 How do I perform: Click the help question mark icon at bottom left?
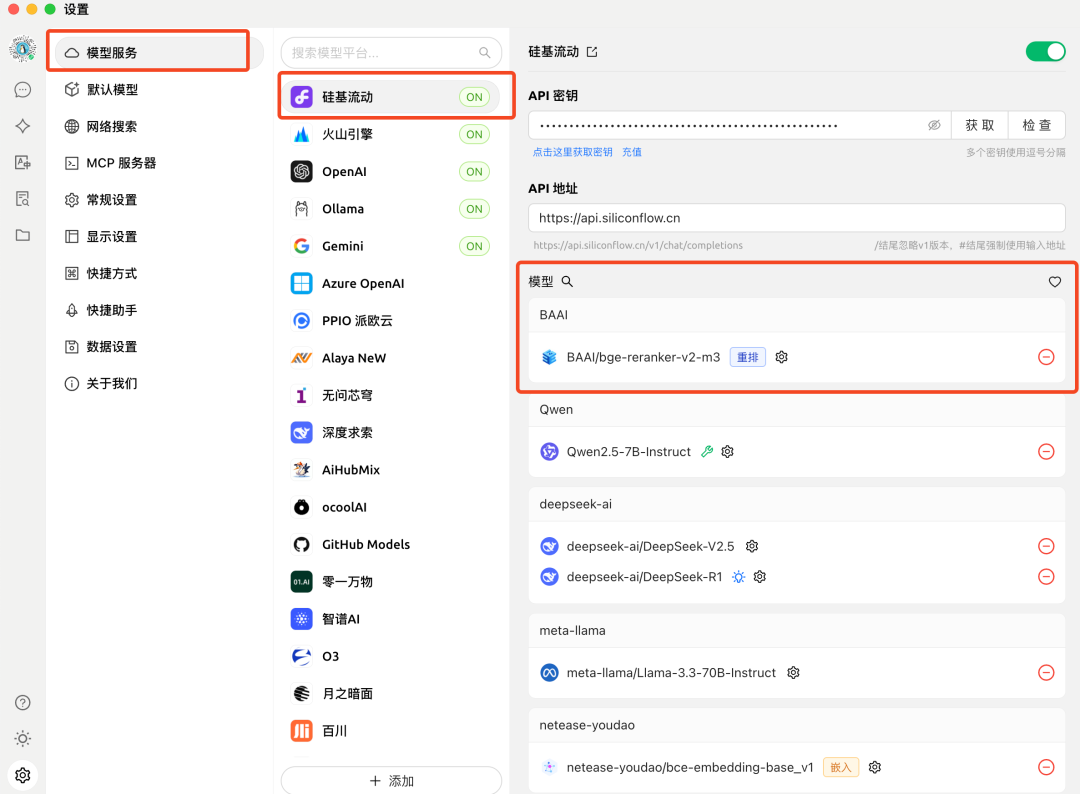22,702
